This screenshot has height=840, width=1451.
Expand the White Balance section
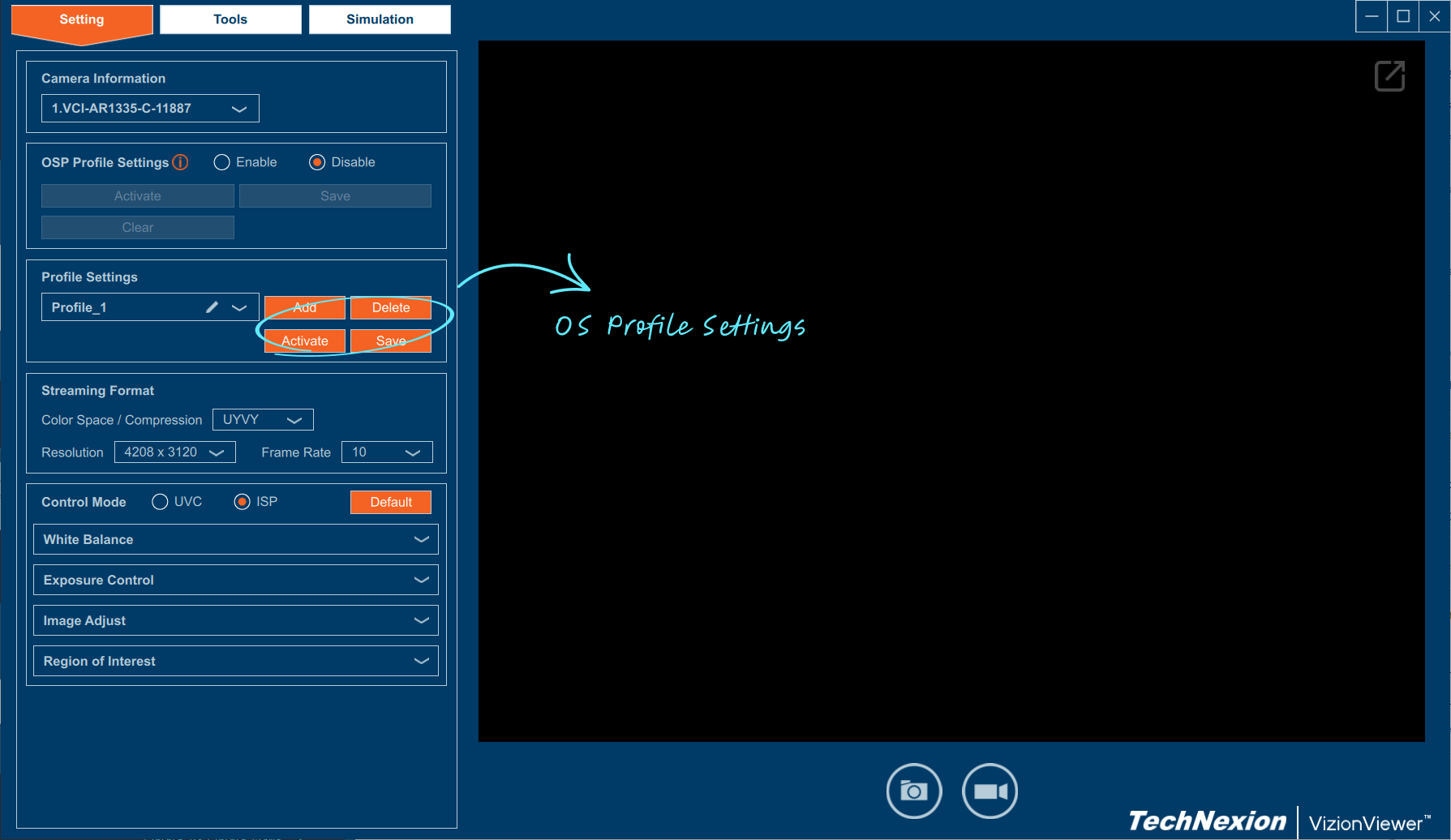pyautogui.click(x=236, y=539)
